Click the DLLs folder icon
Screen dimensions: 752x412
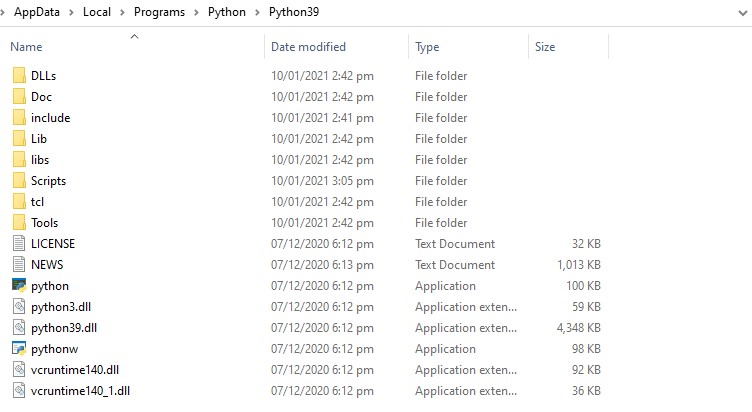[x=19, y=76]
